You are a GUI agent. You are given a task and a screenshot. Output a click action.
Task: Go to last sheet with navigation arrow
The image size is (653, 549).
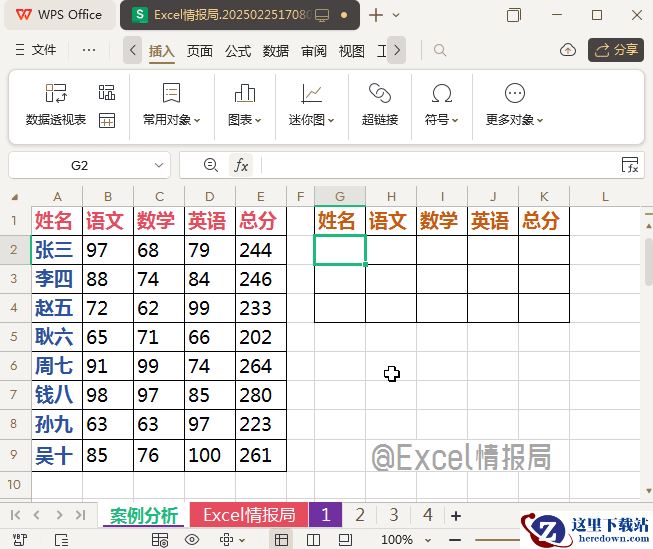(x=80, y=515)
